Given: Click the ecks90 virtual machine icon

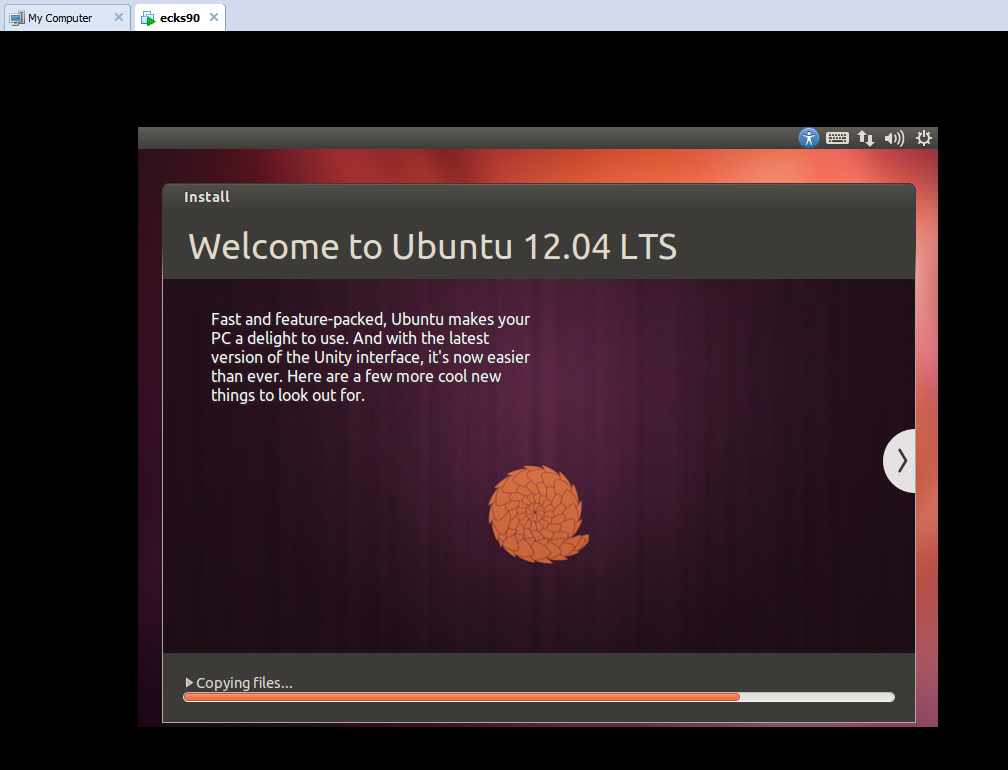Looking at the screenshot, I should [148, 18].
